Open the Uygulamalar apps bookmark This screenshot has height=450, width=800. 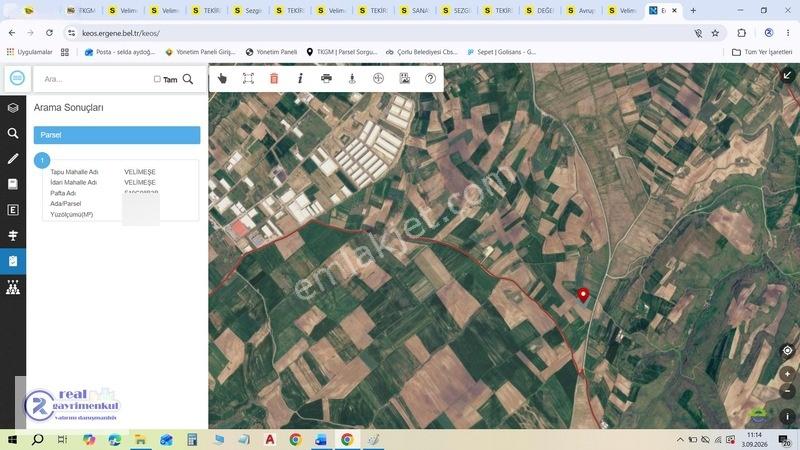30,52
